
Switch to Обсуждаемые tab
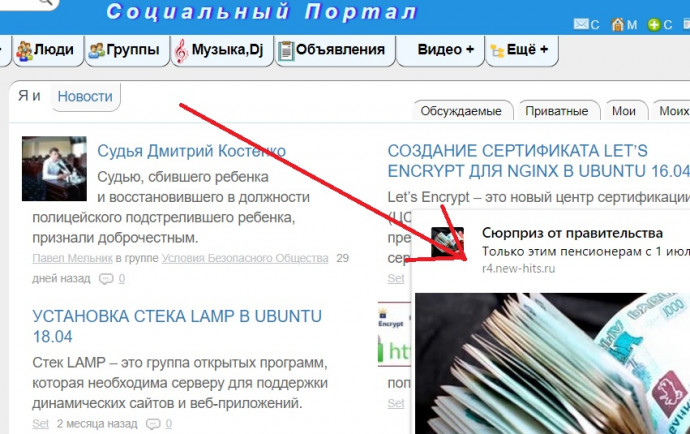461,111
